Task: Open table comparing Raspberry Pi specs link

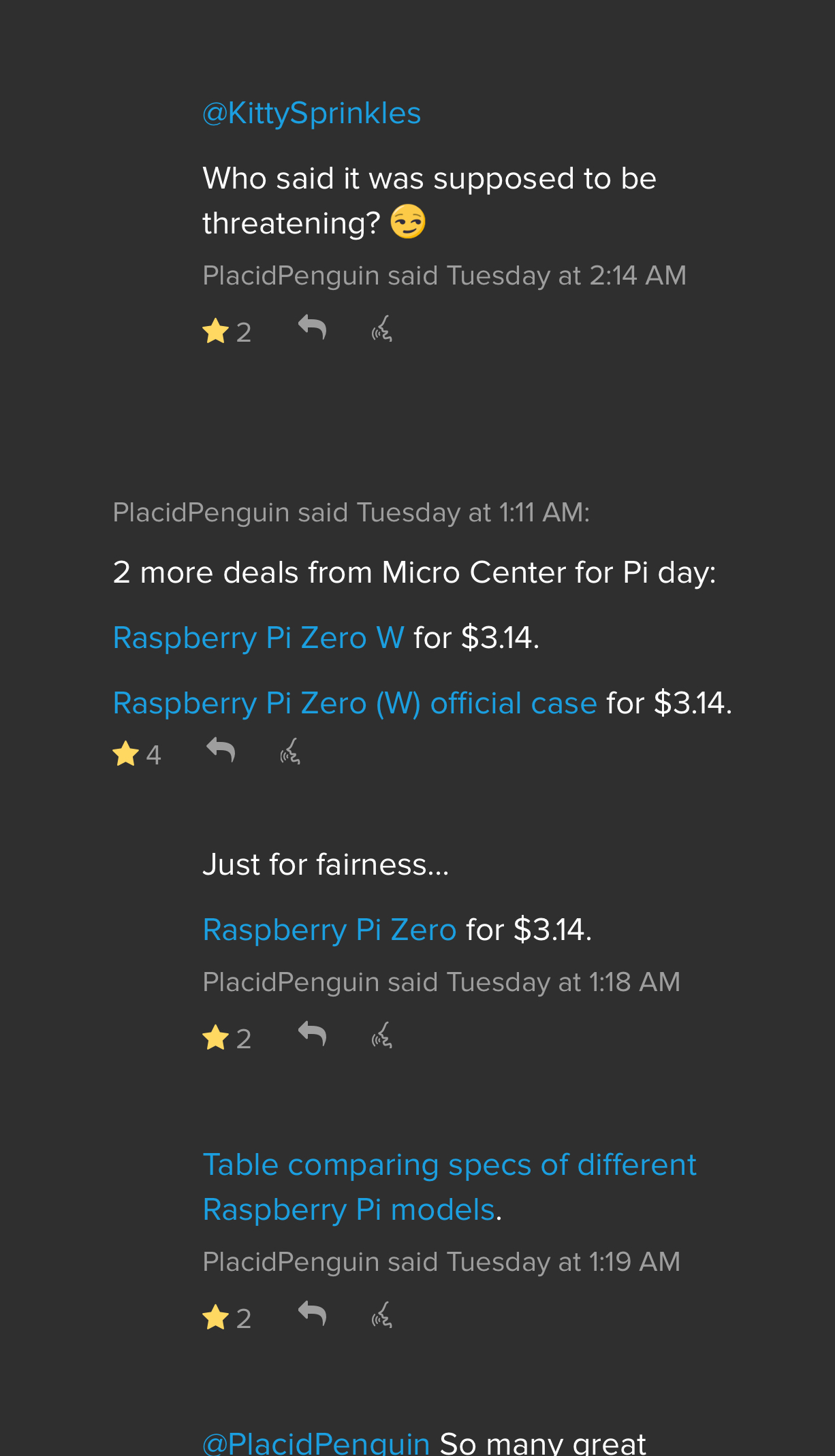Action: [x=450, y=1187]
